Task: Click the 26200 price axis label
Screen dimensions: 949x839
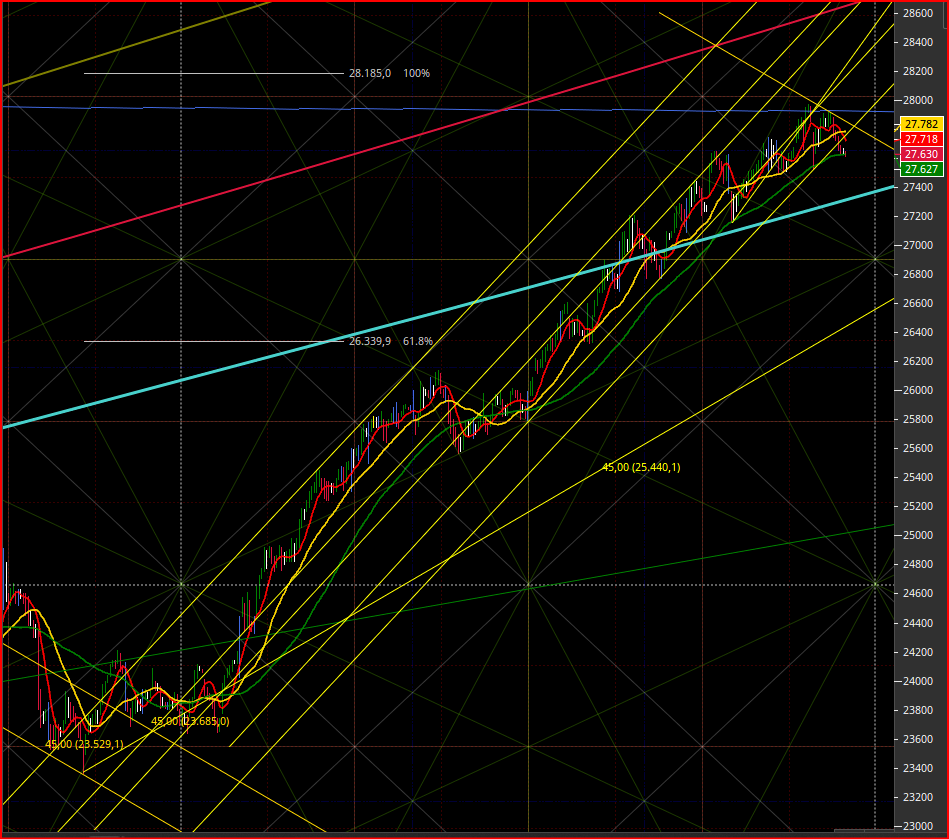Action: (x=918, y=361)
